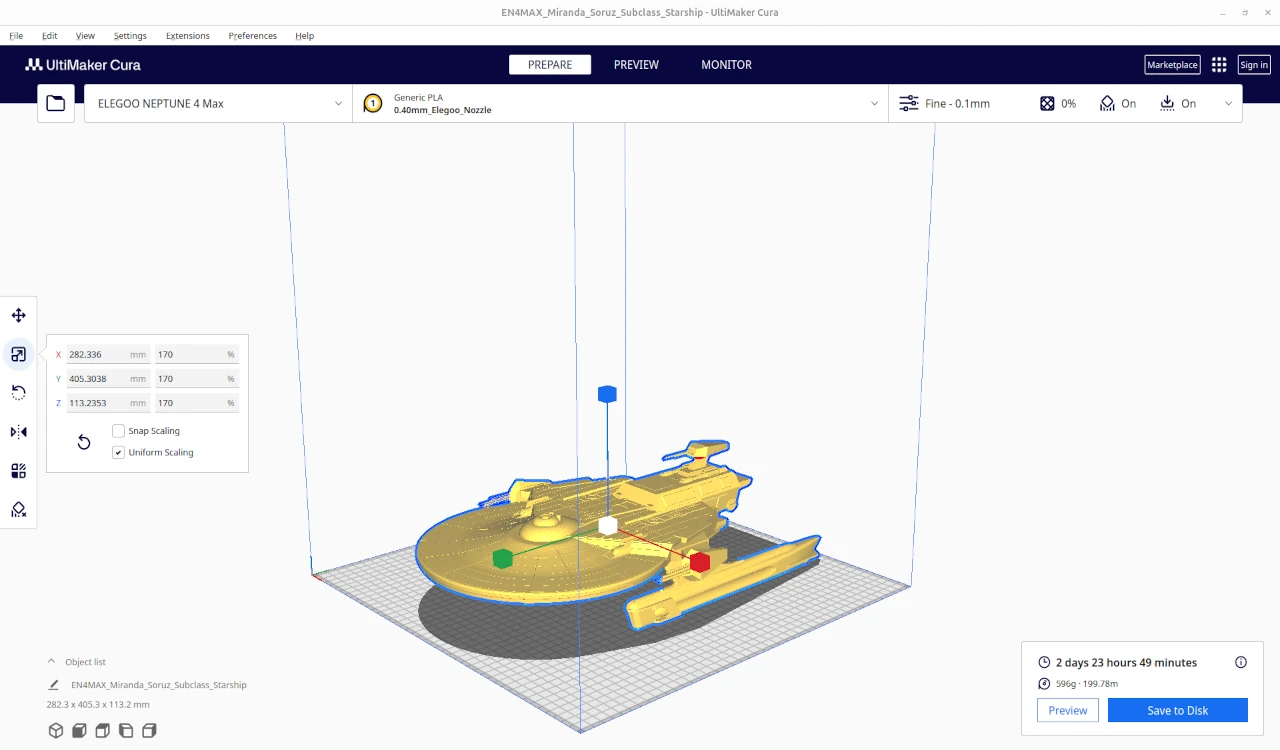Enable the Snap Scaling checkbox
This screenshot has height=750, width=1280.
(118, 431)
